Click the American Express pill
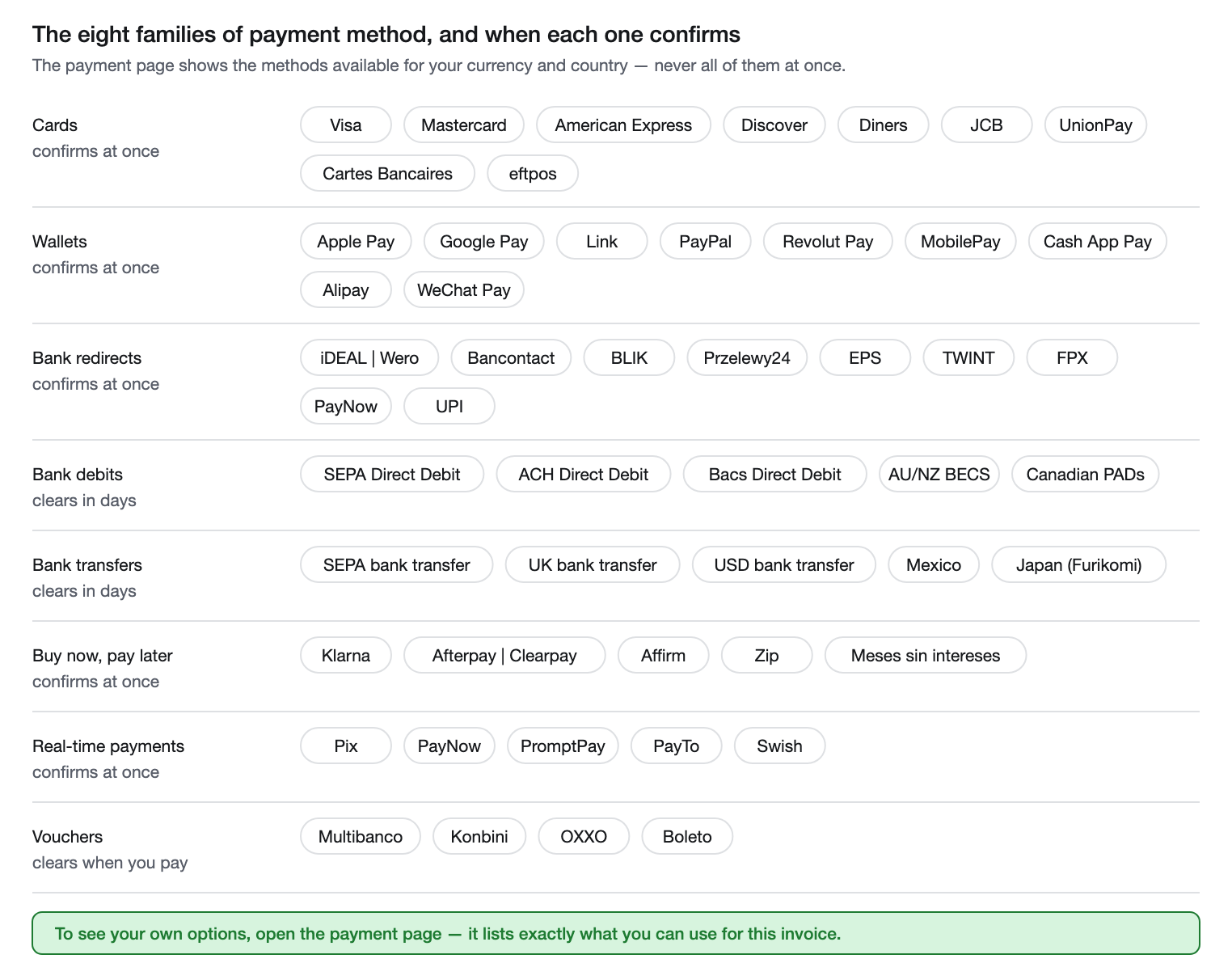The height and width of the screenshot is (980, 1232). tap(623, 125)
